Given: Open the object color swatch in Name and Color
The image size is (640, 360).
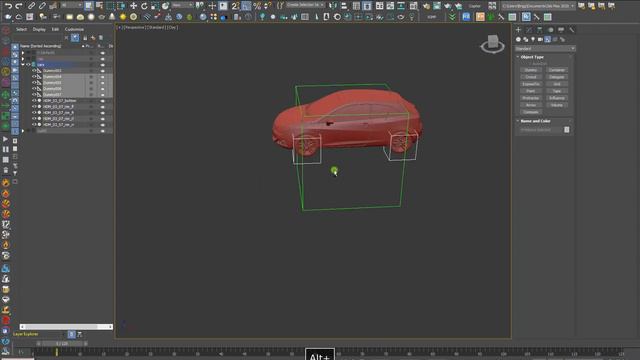Looking at the screenshot, I should click(x=567, y=130).
